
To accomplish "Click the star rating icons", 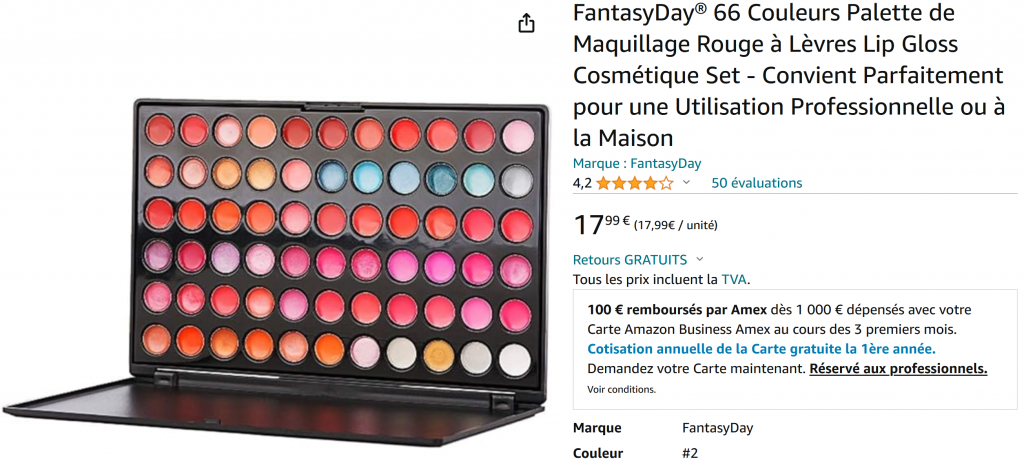I will (634, 183).
